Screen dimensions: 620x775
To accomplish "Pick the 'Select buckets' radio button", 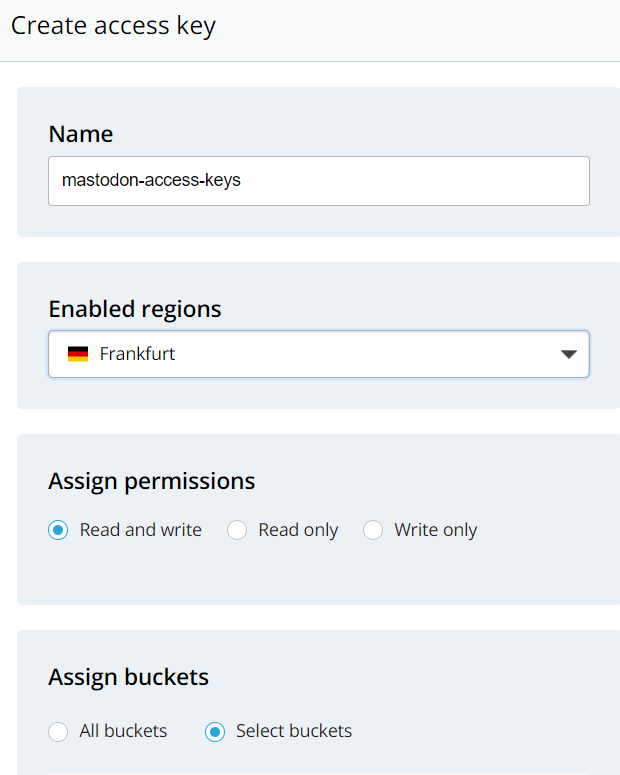I will point(215,731).
